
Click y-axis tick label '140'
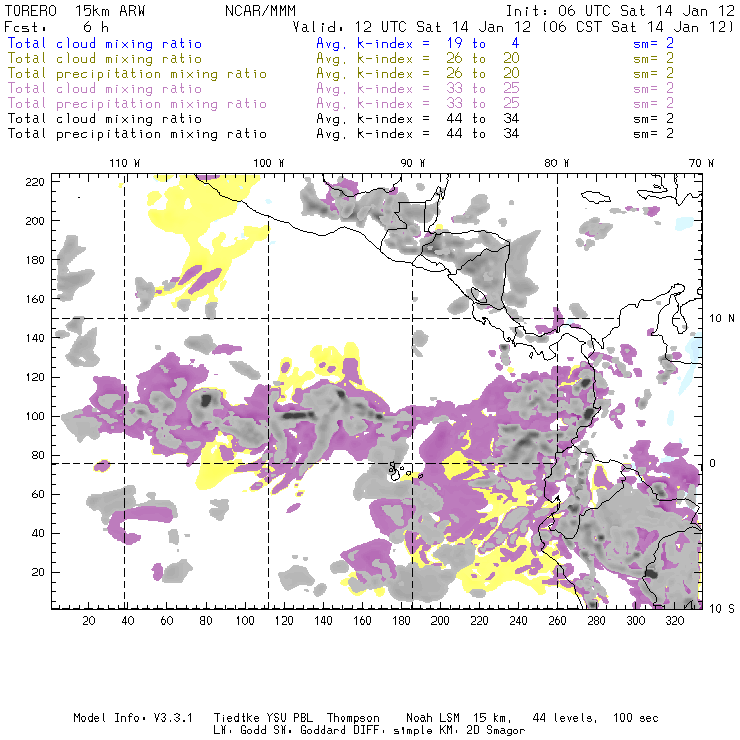[35, 338]
